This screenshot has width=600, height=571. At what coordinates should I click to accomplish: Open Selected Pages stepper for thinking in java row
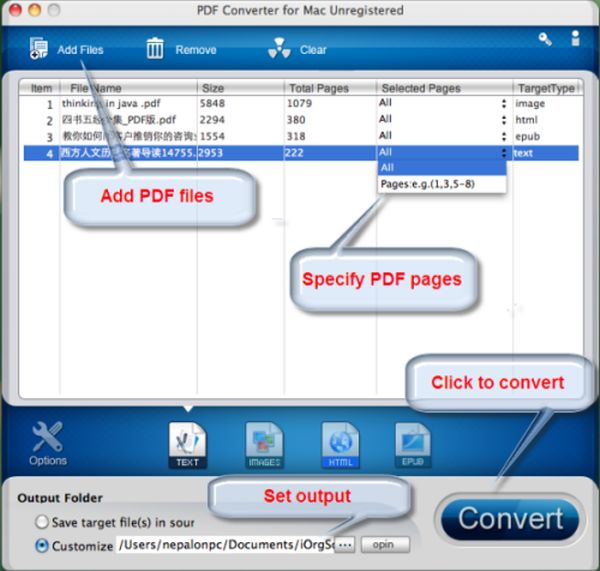coord(504,103)
